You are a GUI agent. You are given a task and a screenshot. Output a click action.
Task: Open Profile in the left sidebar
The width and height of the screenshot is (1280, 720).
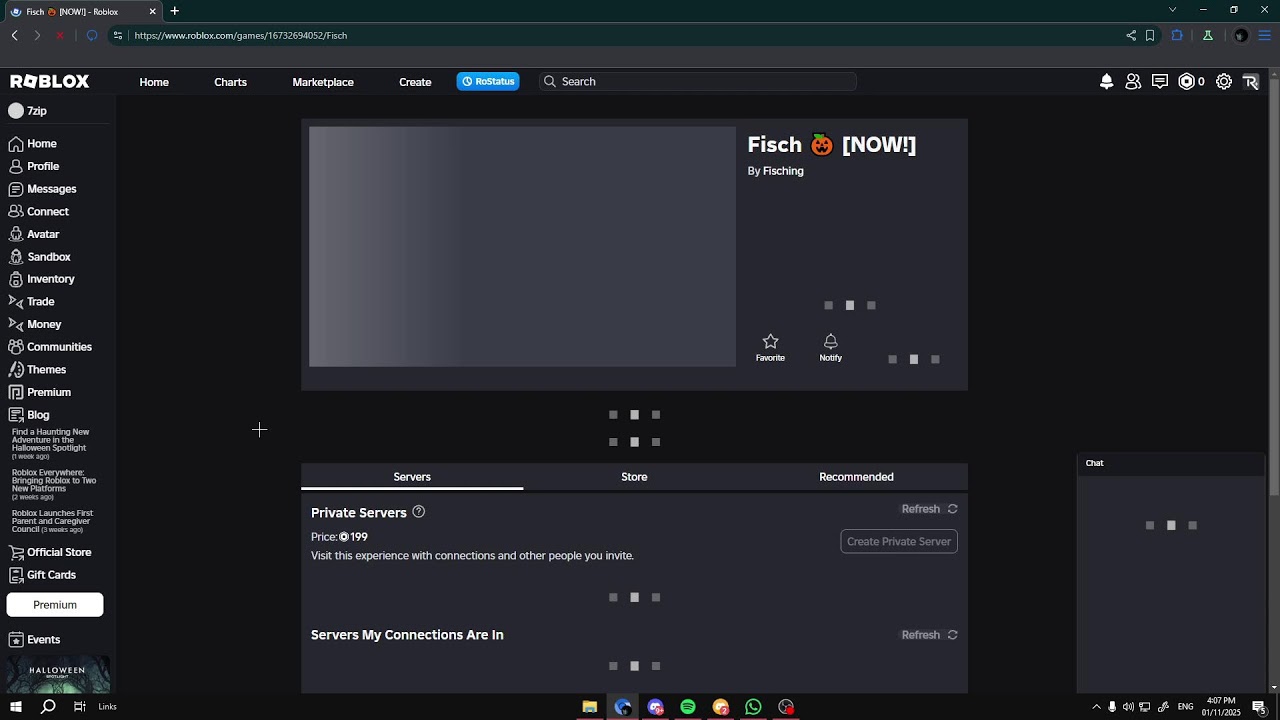click(35, 166)
